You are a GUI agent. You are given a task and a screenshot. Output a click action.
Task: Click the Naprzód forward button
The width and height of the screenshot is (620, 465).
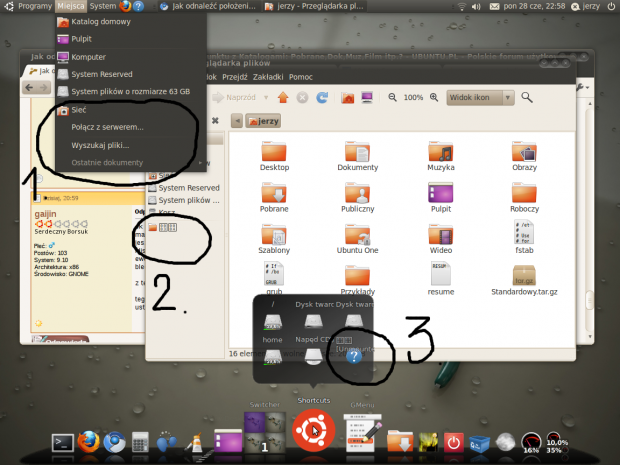(x=234, y=97)
